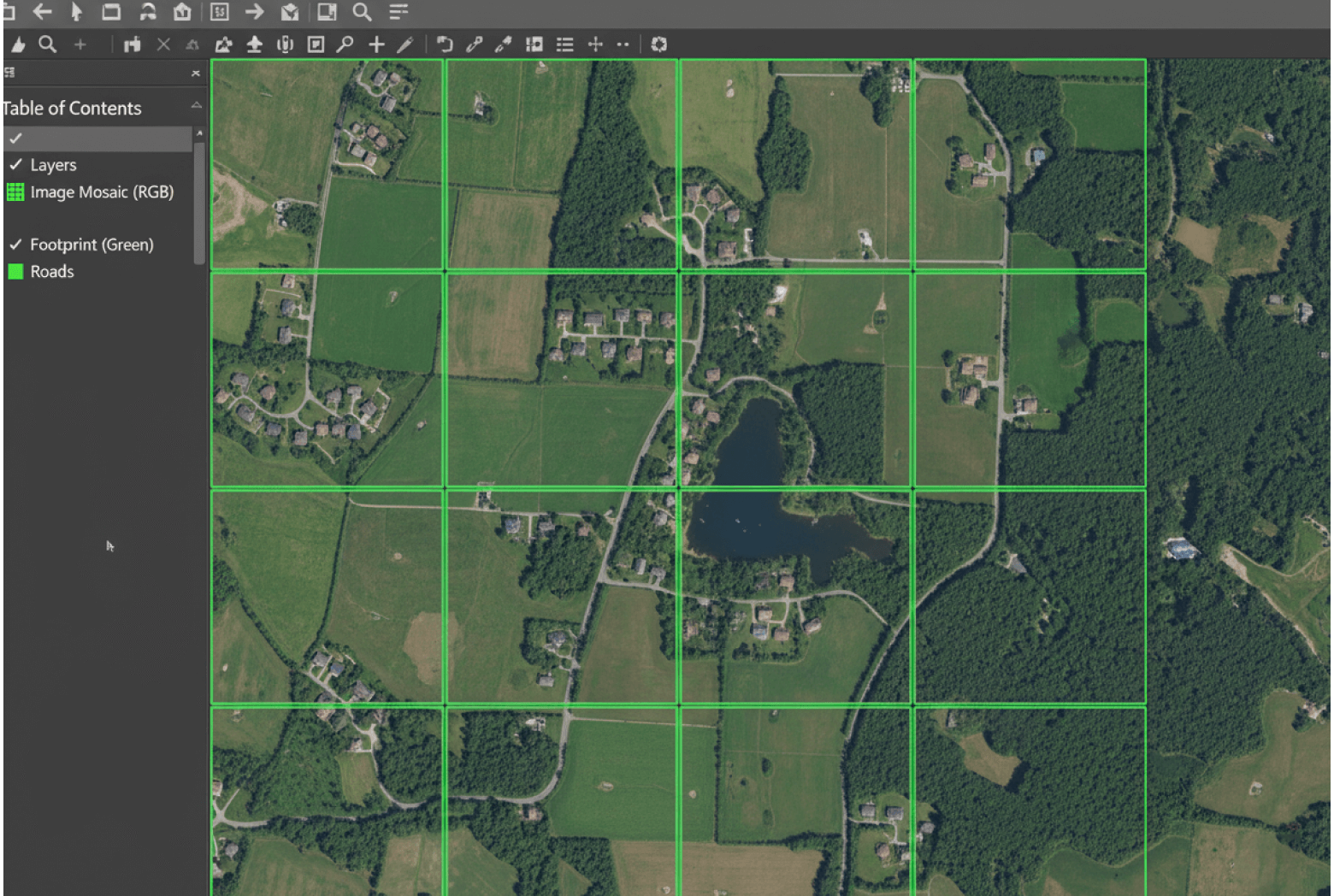Click the Add Data plus icon
Image resolution: width=1334 pixels, height=896 pixels.
[376, 44]
